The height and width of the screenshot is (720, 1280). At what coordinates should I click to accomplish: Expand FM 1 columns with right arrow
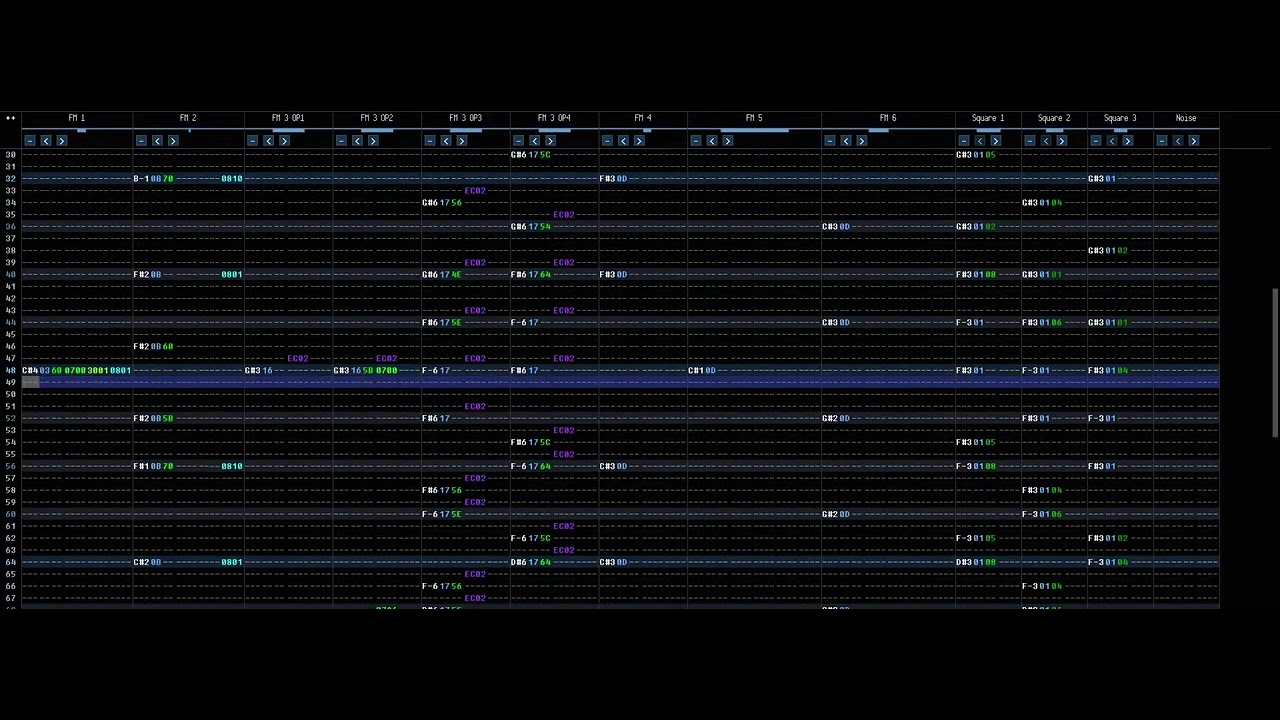(62, 141)
